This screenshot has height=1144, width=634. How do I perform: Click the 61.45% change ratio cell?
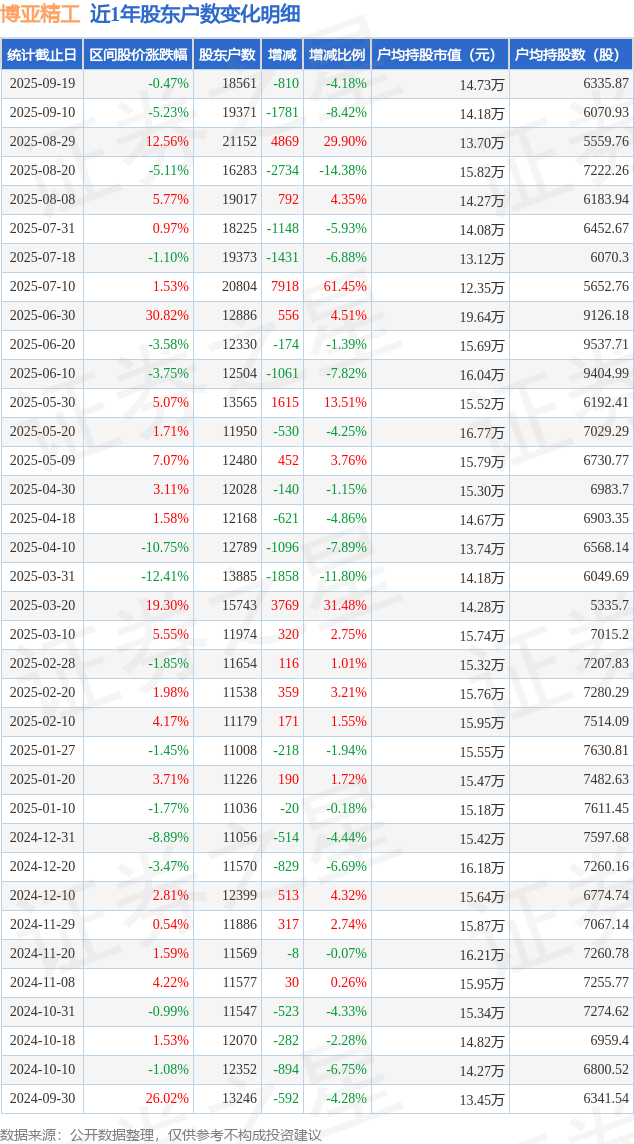point(344,287)
